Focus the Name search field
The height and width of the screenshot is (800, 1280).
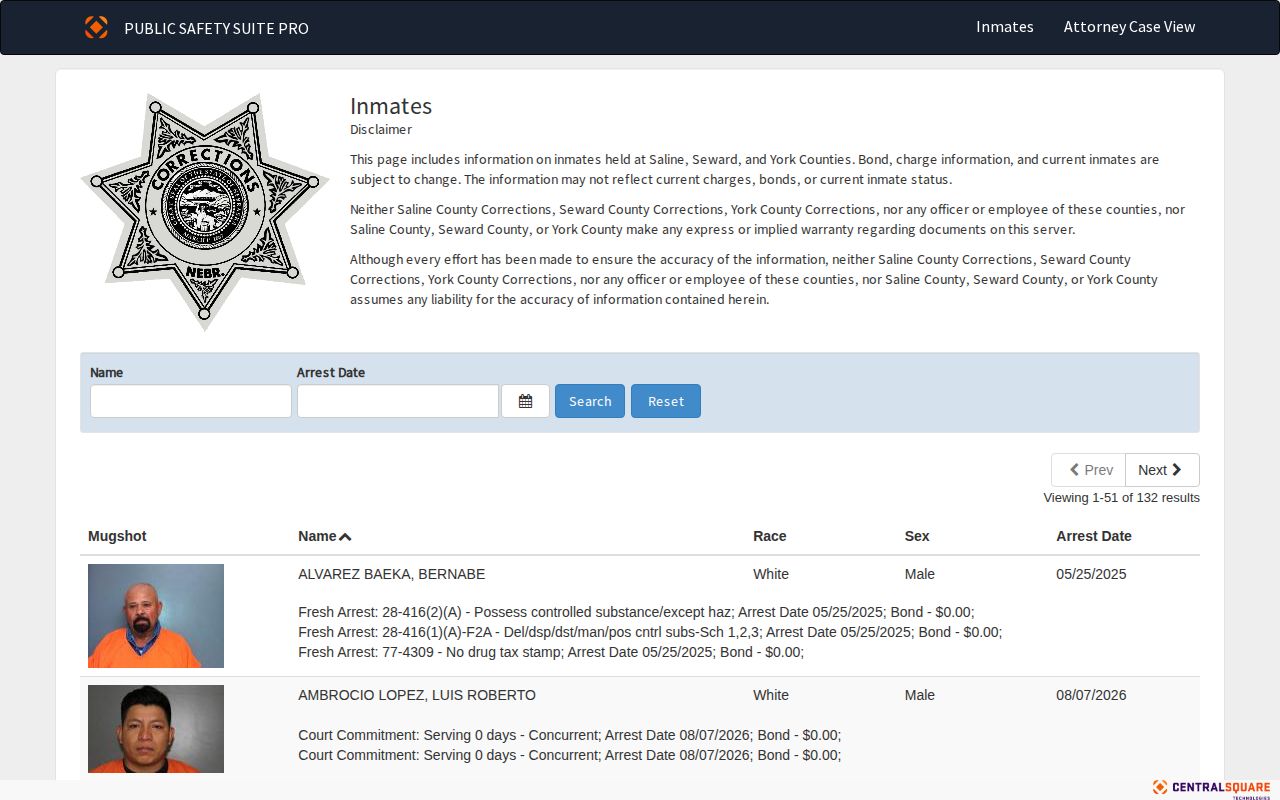pyautogui.click(x=191, y=401)
